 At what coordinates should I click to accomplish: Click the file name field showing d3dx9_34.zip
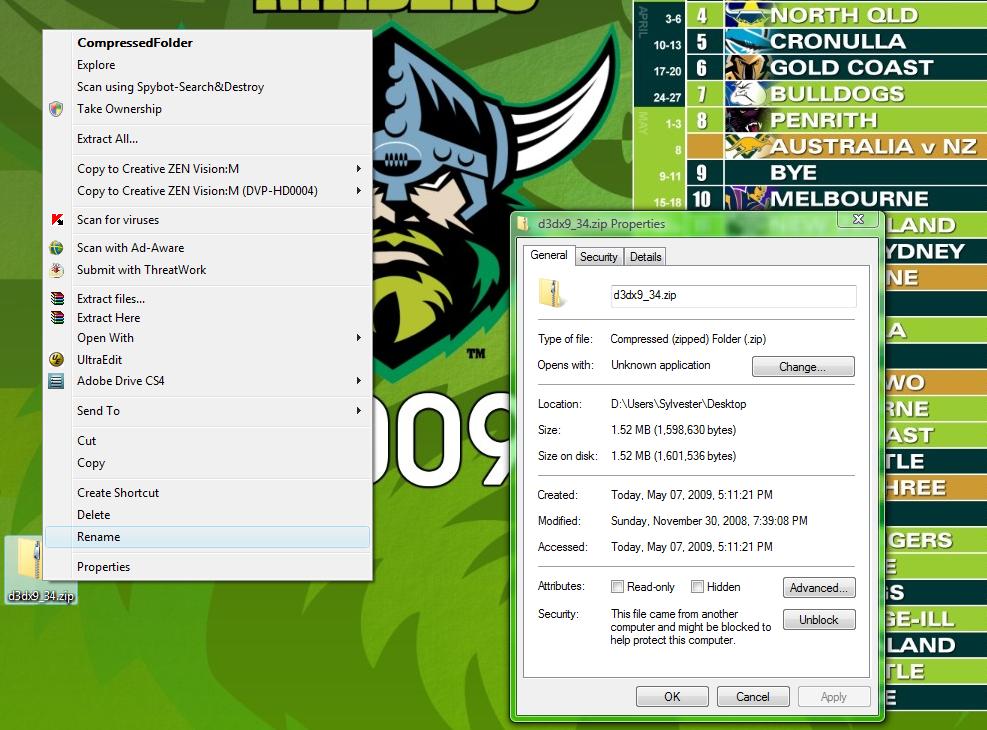pyautogui.click(x=733, y=295)
